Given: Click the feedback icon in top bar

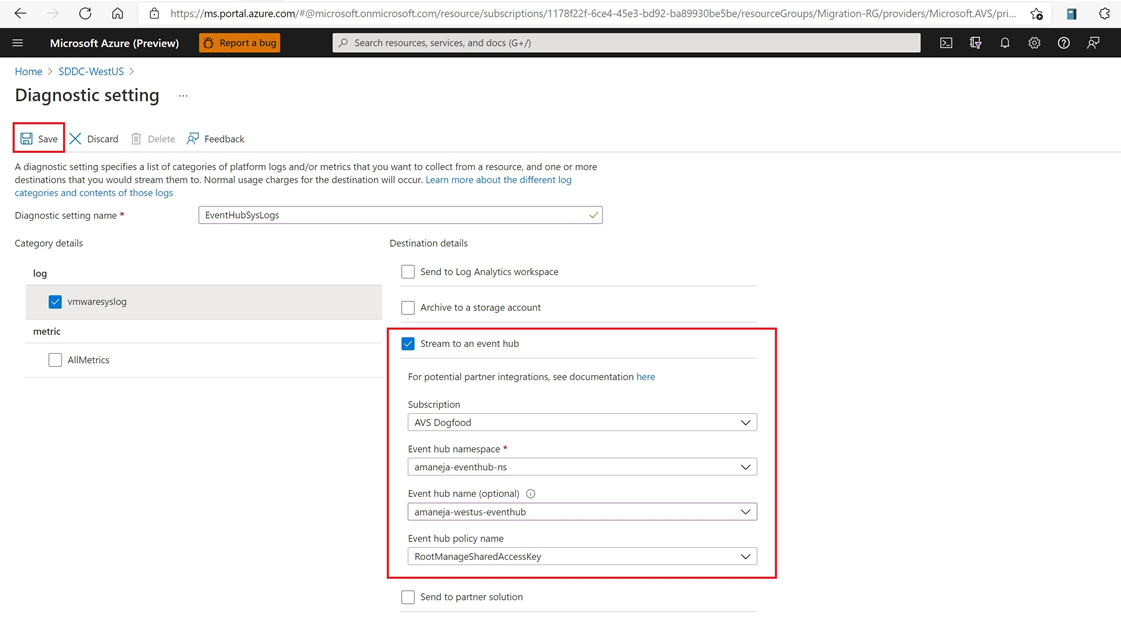Looking at the screenshot, I should tap(1093, 43).
